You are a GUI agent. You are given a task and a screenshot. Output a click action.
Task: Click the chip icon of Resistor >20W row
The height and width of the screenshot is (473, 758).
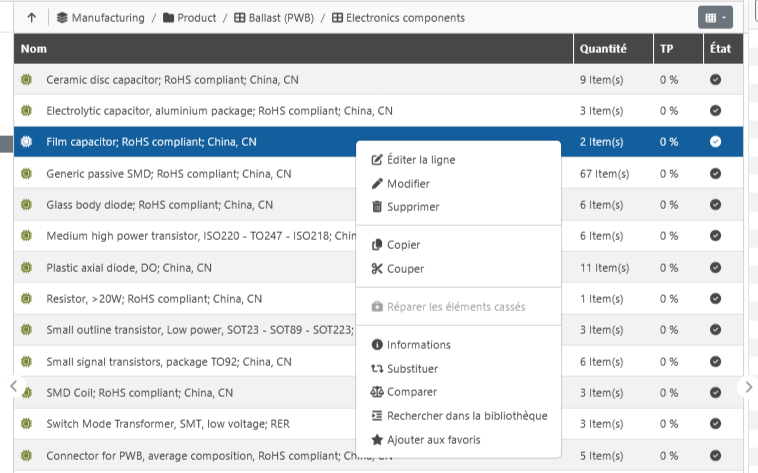pyautogui.click(x=27, y=298)
